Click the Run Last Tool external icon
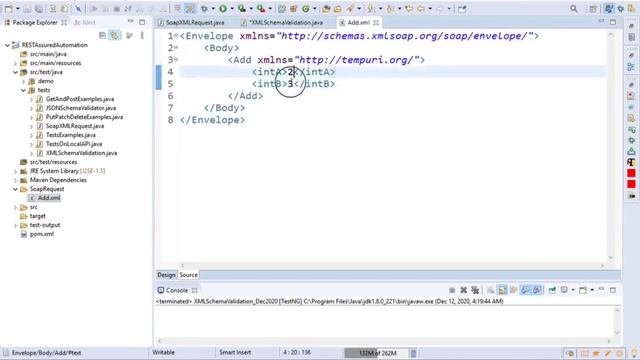This screenshot has height=360, width=640. point(261,9)
